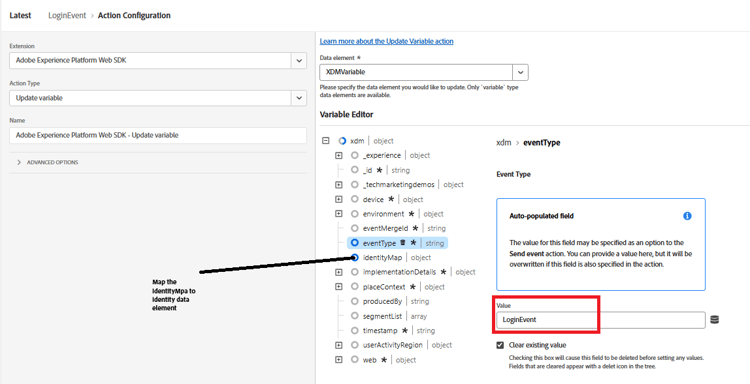The image size is (750, 384).
Task: Click the trash icon next to eventType
Action: coord(403,243)
